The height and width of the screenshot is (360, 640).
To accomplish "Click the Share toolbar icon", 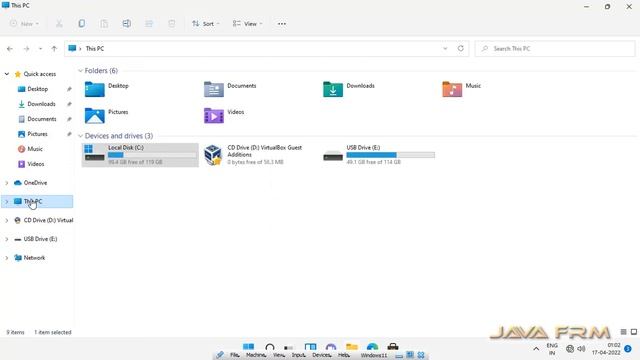I will pyautogui.click(x=149, y=24).
